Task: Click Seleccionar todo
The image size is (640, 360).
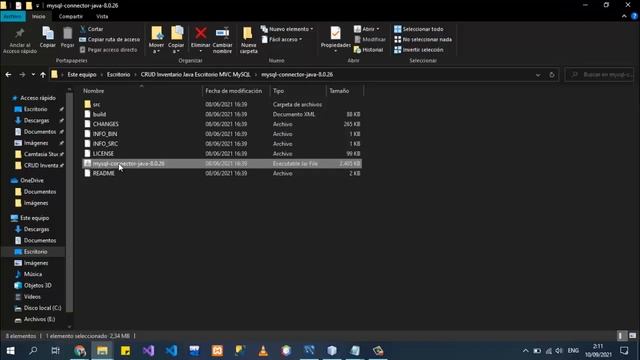Action: pyautogui.click(x=419, y=29)
